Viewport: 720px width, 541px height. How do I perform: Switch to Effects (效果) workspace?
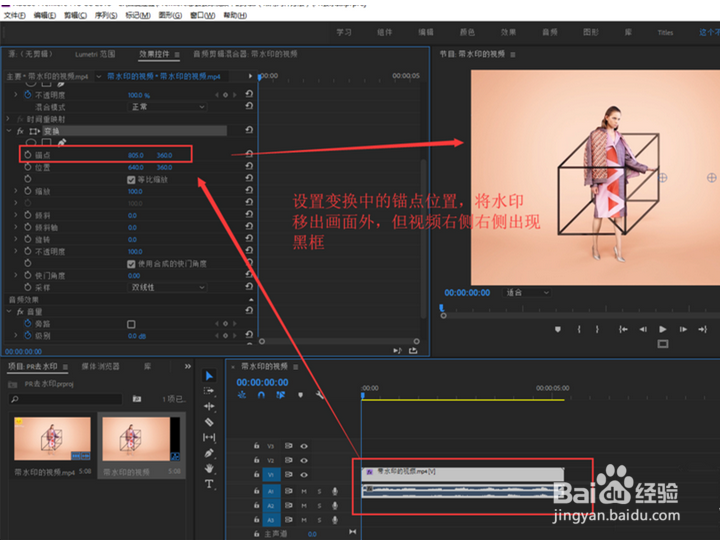click(508, 32)
